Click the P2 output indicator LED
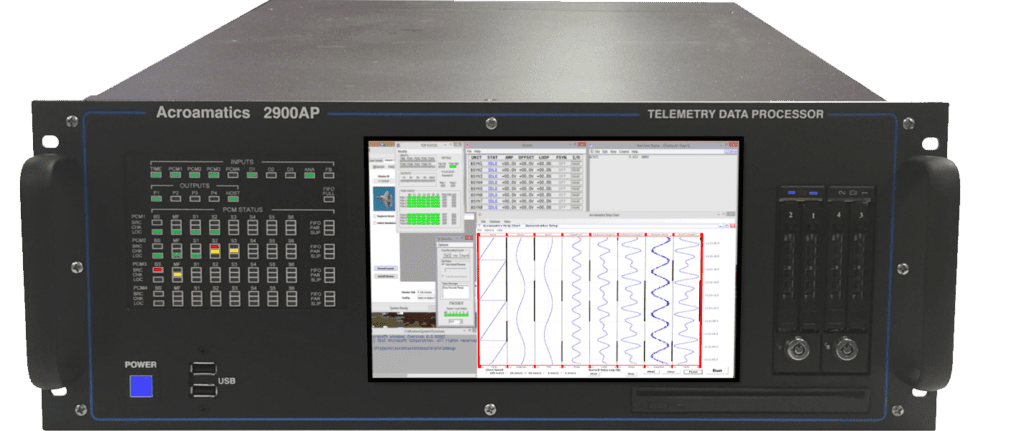This screenshot has width=1024, height=431. (175, 199)
